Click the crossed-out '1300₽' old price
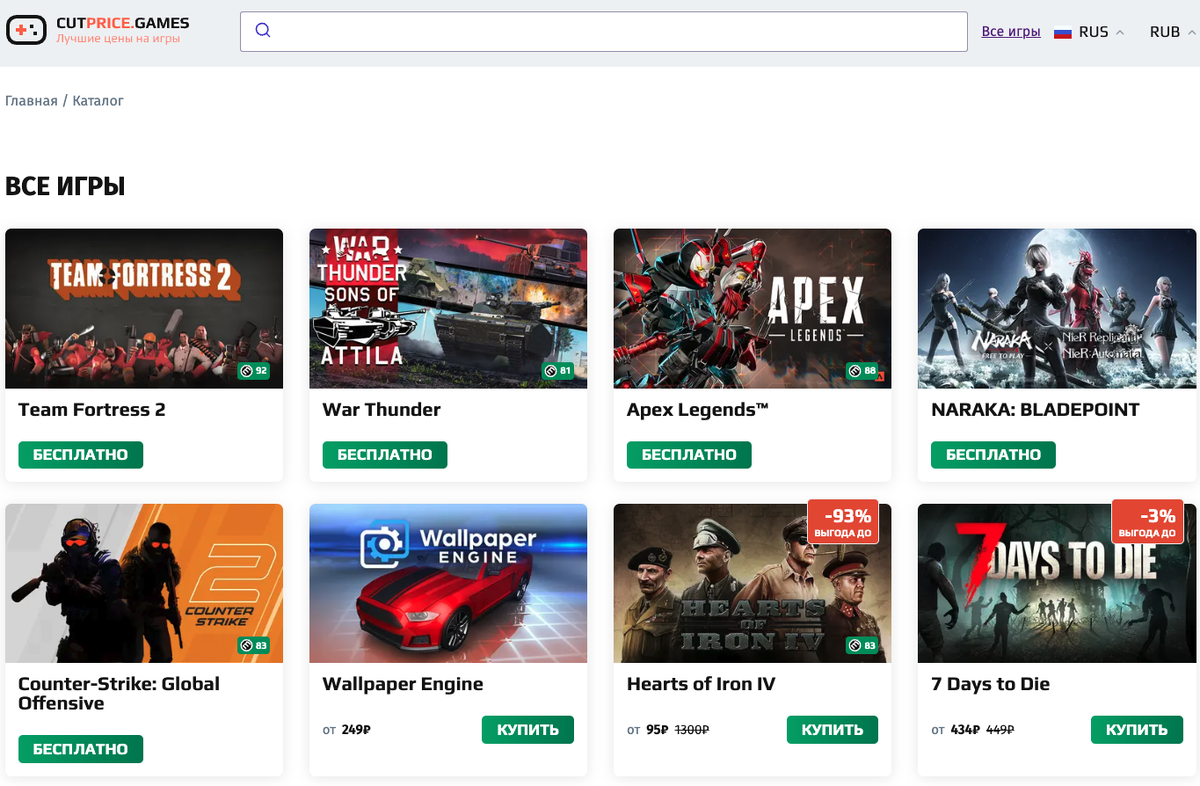The image size is (1200, 786). [692, 730]
